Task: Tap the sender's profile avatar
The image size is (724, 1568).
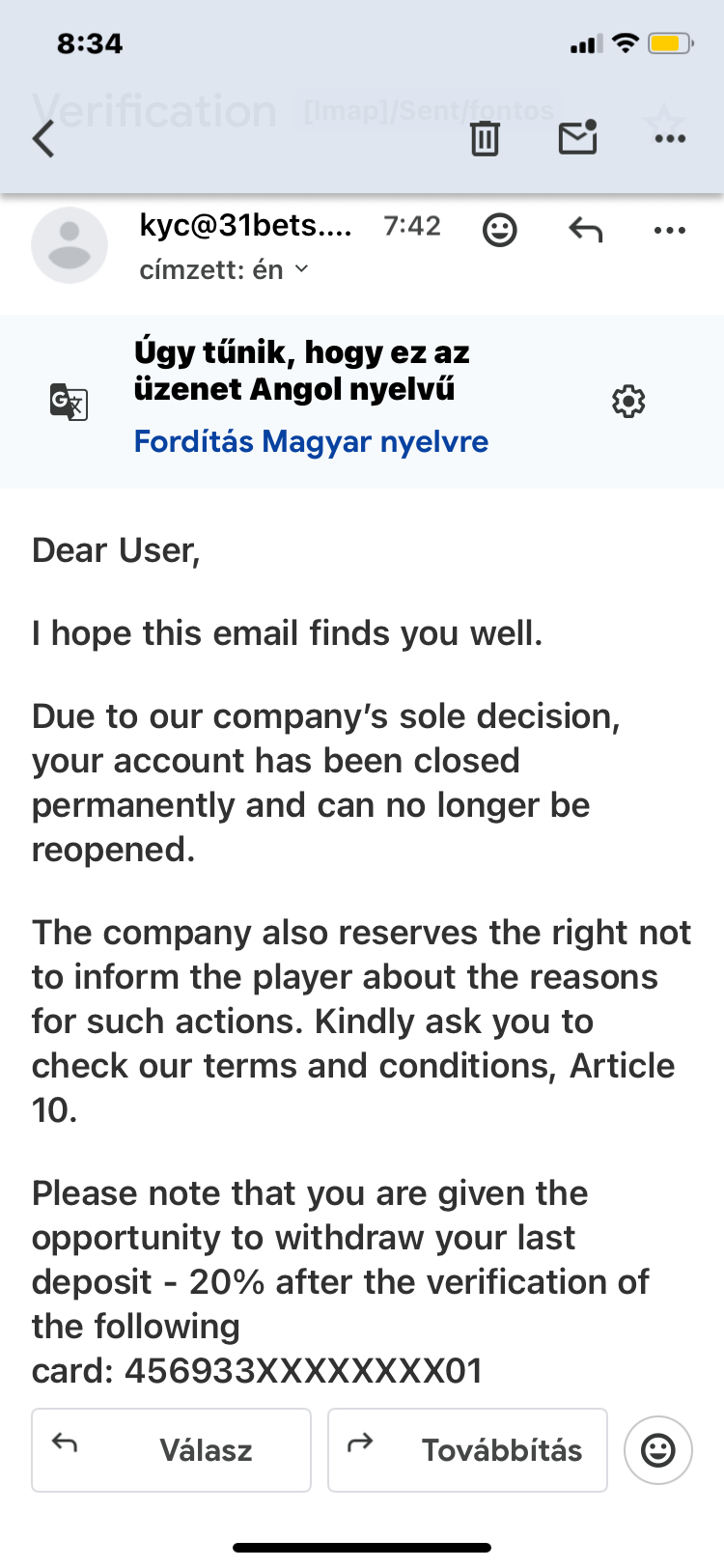Action: point(70,245)
